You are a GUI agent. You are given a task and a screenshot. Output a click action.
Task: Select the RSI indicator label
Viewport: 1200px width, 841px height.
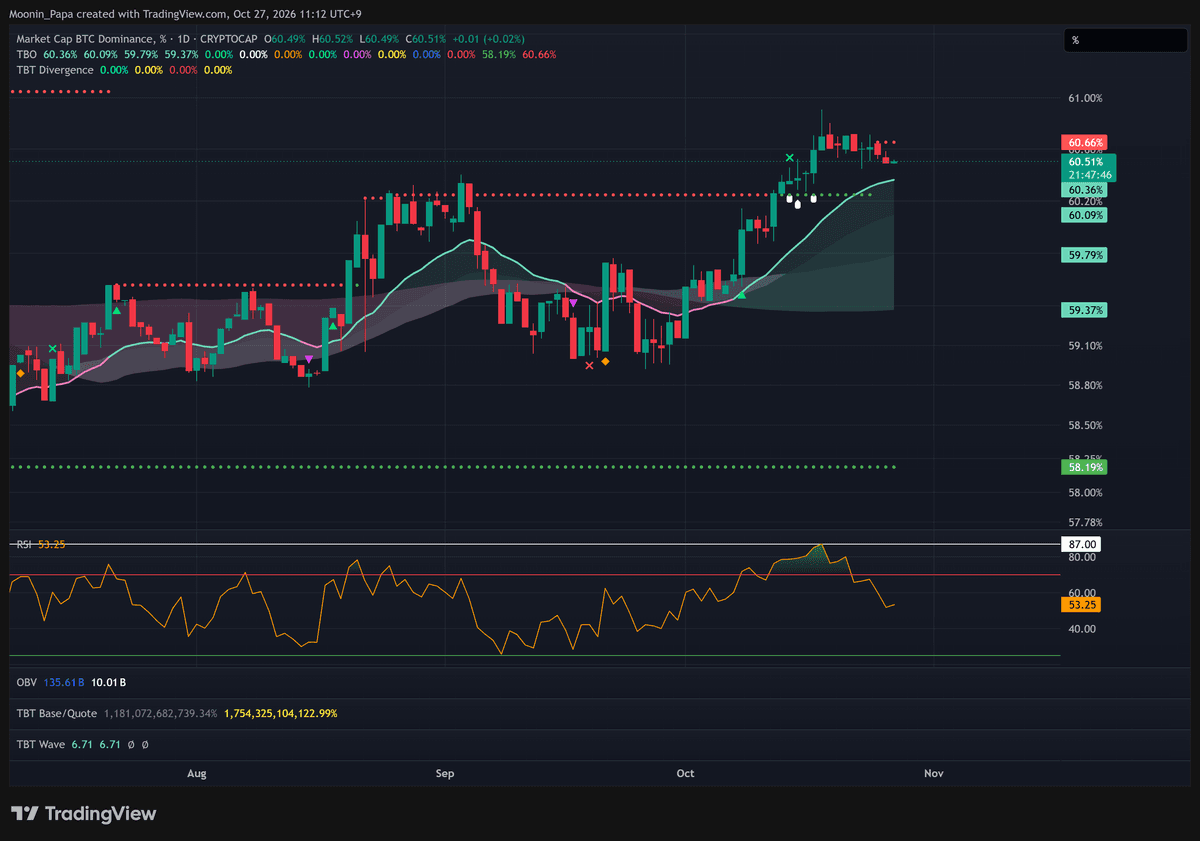[x=24, y=544]
